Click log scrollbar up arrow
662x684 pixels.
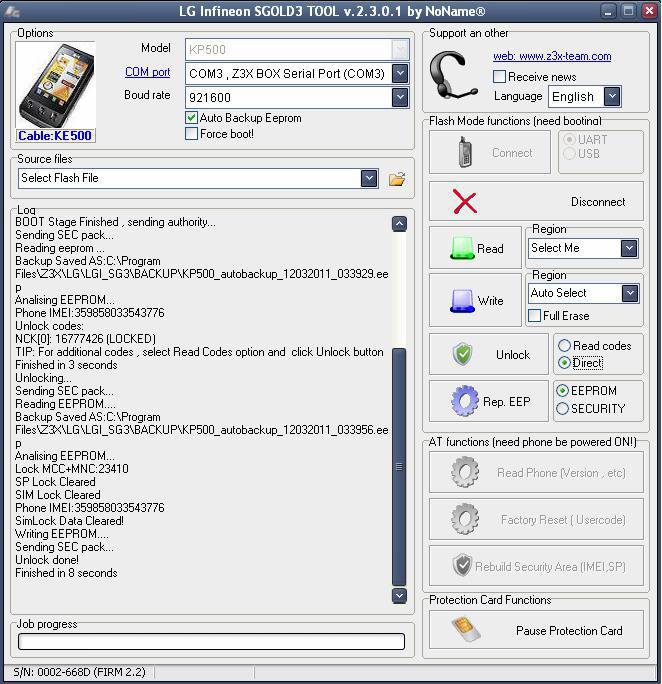point(399,224)
